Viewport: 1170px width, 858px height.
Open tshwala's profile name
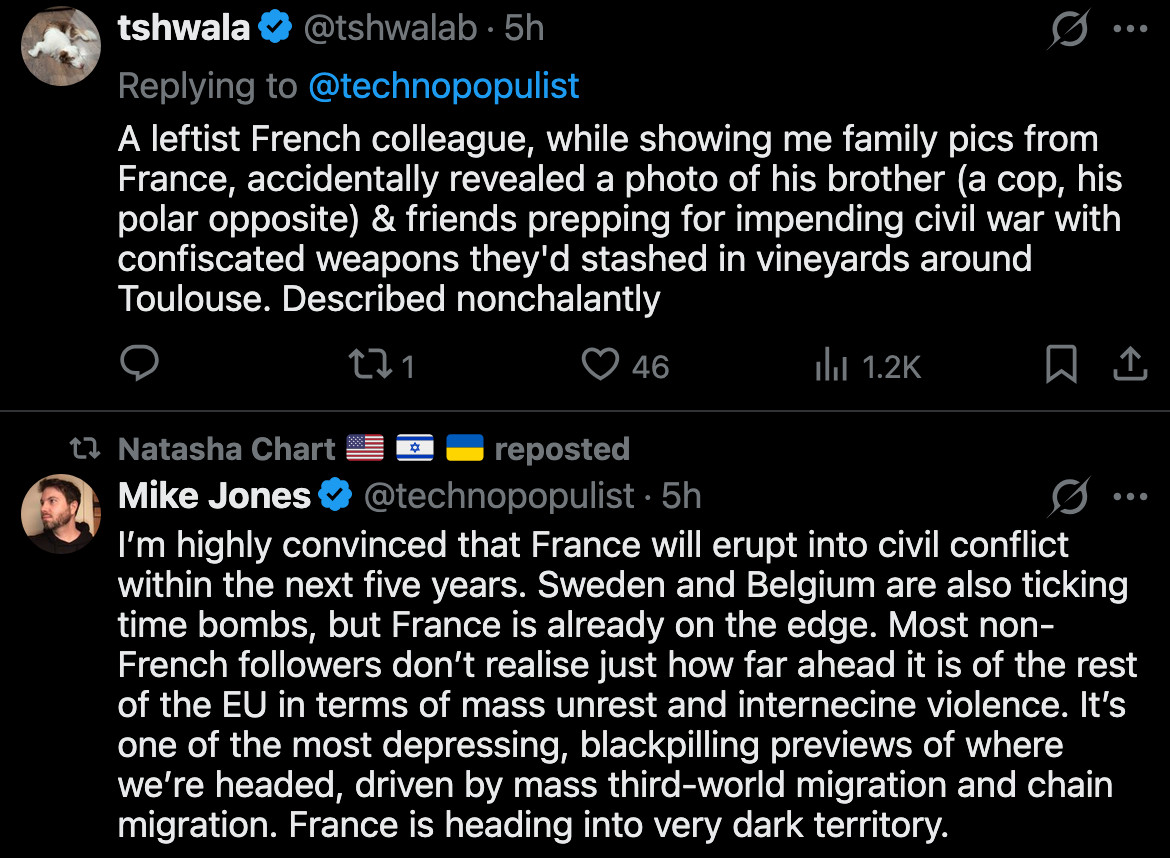click(183, 29)
